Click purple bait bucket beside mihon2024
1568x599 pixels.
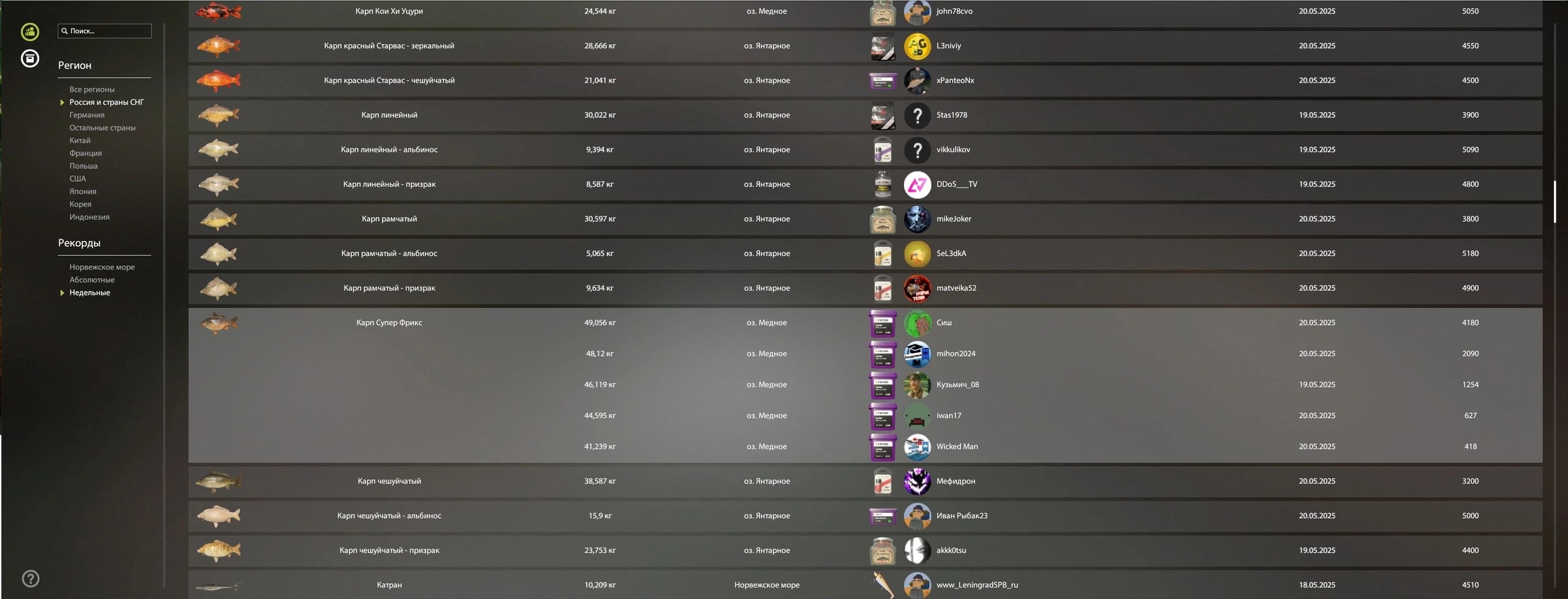click(883, 354)
